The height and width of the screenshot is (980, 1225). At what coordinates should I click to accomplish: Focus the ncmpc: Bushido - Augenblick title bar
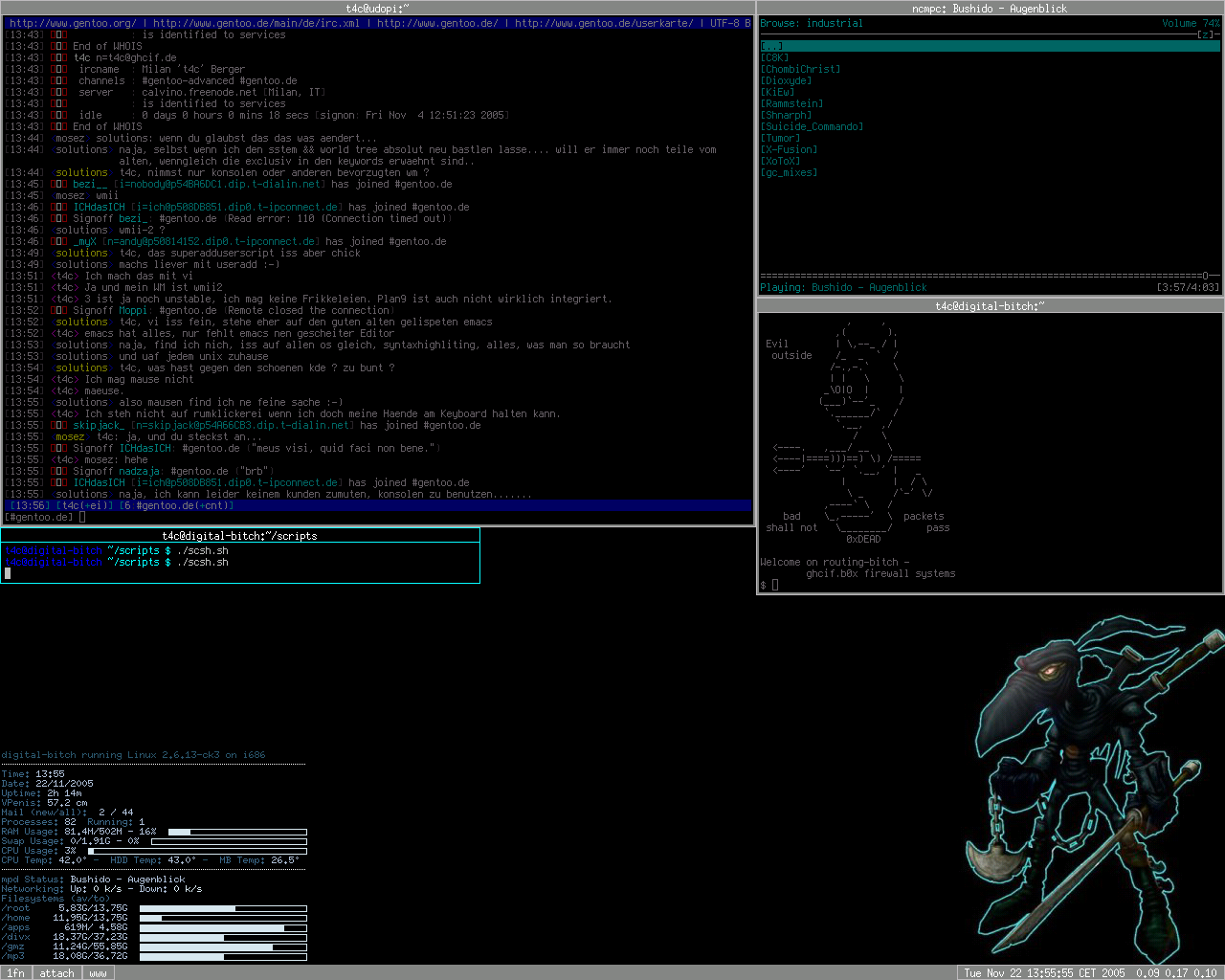pyautogui.click(x=990, y=8)
